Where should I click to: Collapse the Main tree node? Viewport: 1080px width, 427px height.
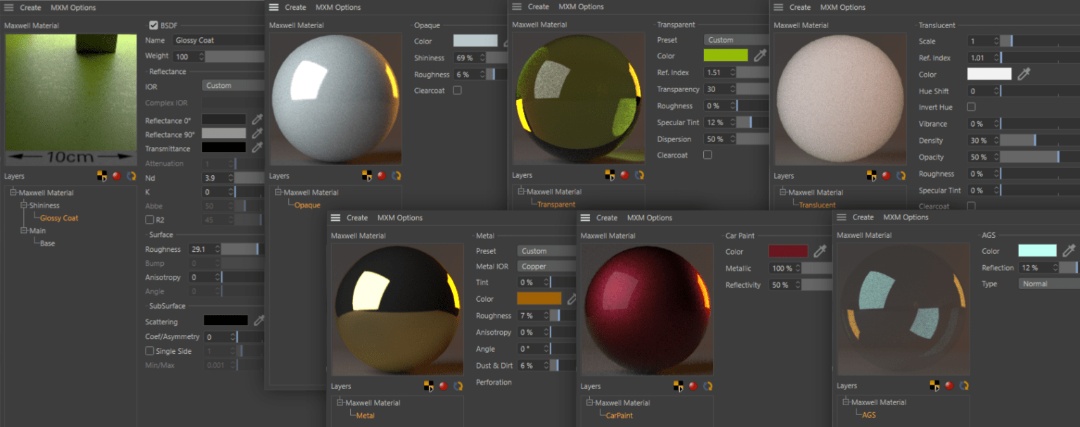click(x=23, y=231)
